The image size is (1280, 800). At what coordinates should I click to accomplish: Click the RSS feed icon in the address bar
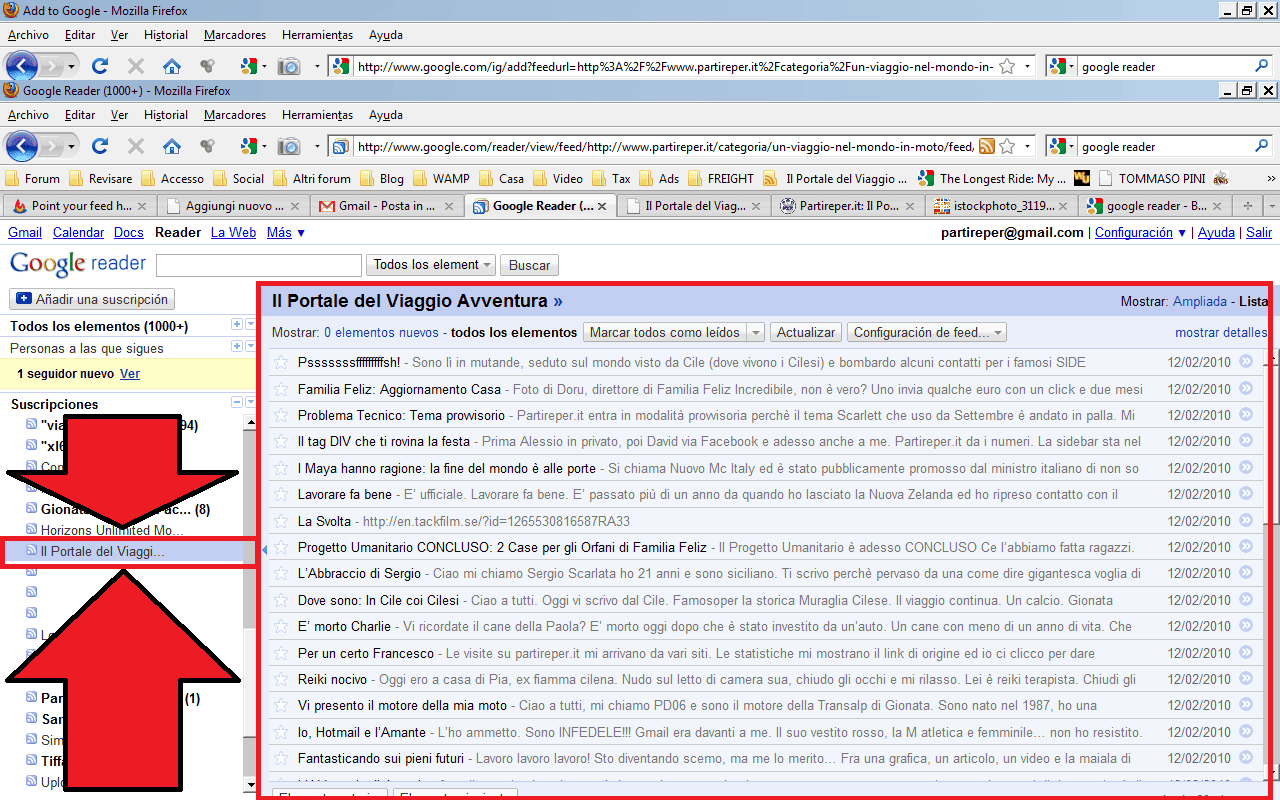tap(987, 146)
